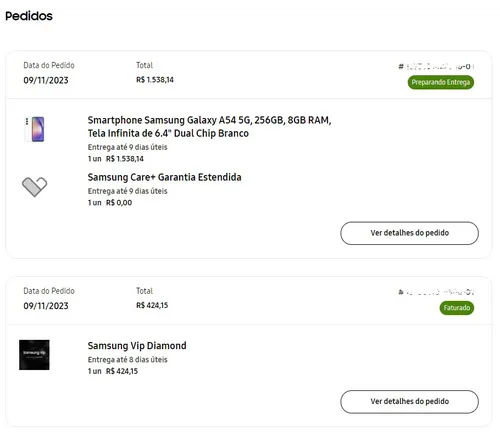The image size is (500, 437).
Task: Click the Samsung Vip Diamond black thumbnail
Action: tap(34, 355)
